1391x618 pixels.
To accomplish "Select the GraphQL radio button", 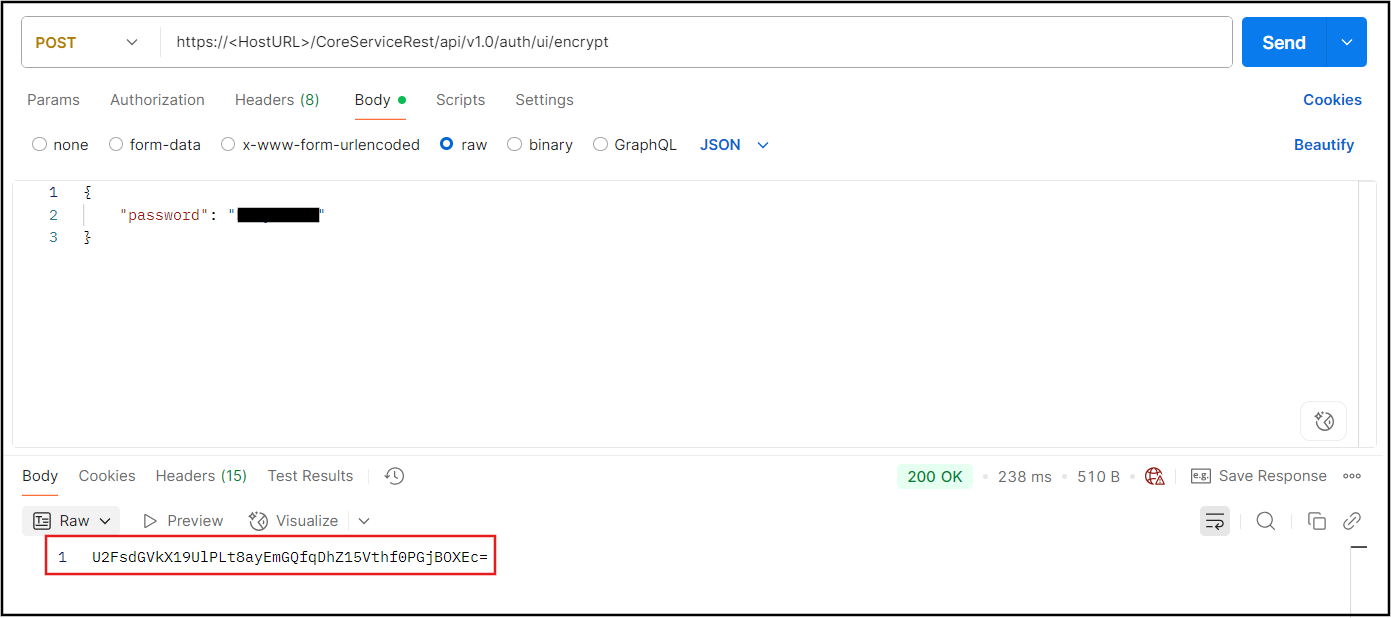I will [600, 145].
